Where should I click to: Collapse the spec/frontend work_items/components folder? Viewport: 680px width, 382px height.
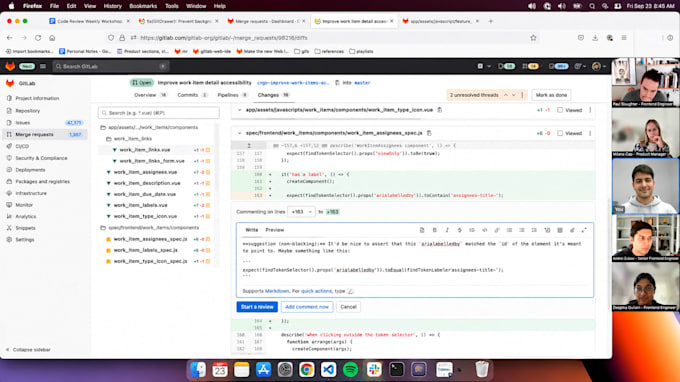tap(150, 228)
